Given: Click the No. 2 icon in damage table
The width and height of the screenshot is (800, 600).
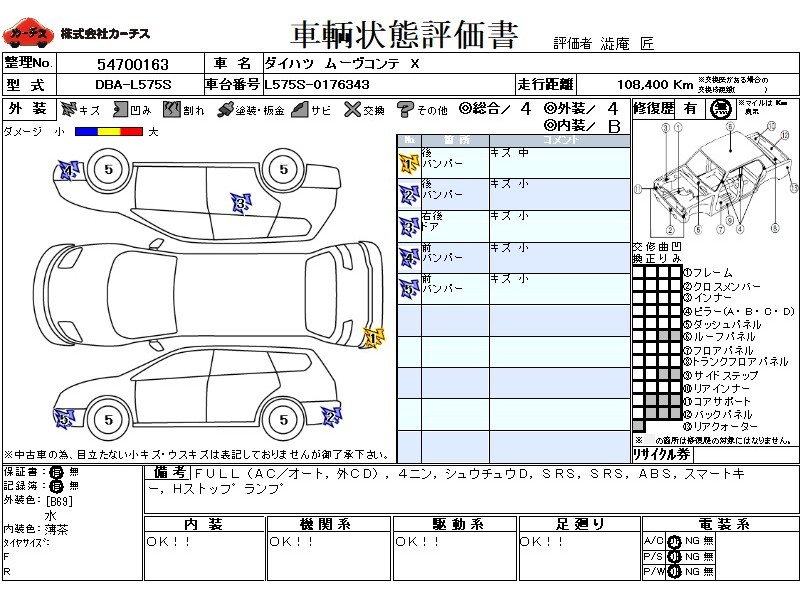Looking at the screenshot, I should point(409,195).
